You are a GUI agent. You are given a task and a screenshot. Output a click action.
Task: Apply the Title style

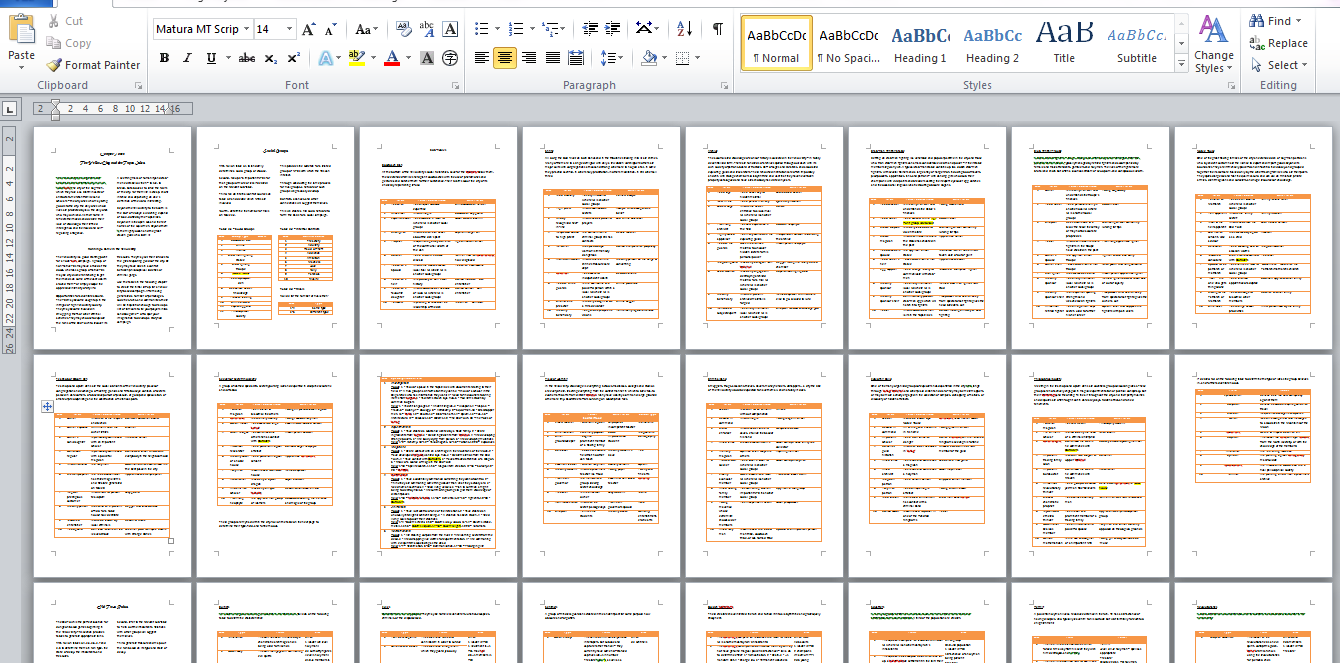1064,44
